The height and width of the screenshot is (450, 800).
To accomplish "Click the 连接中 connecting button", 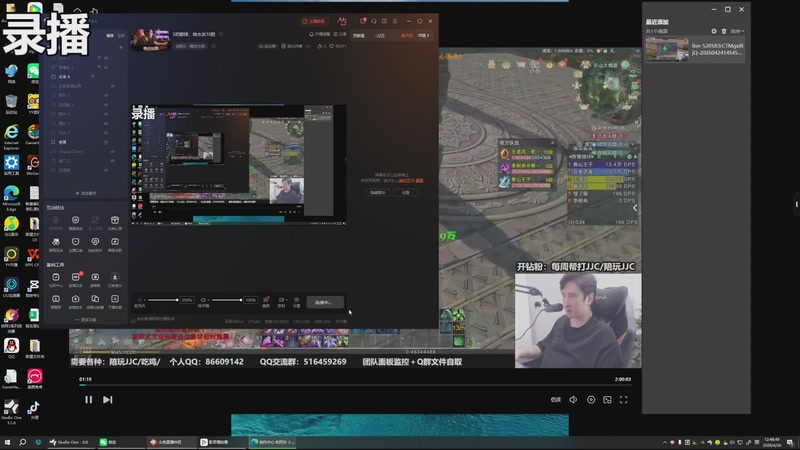I will (325, 302).
